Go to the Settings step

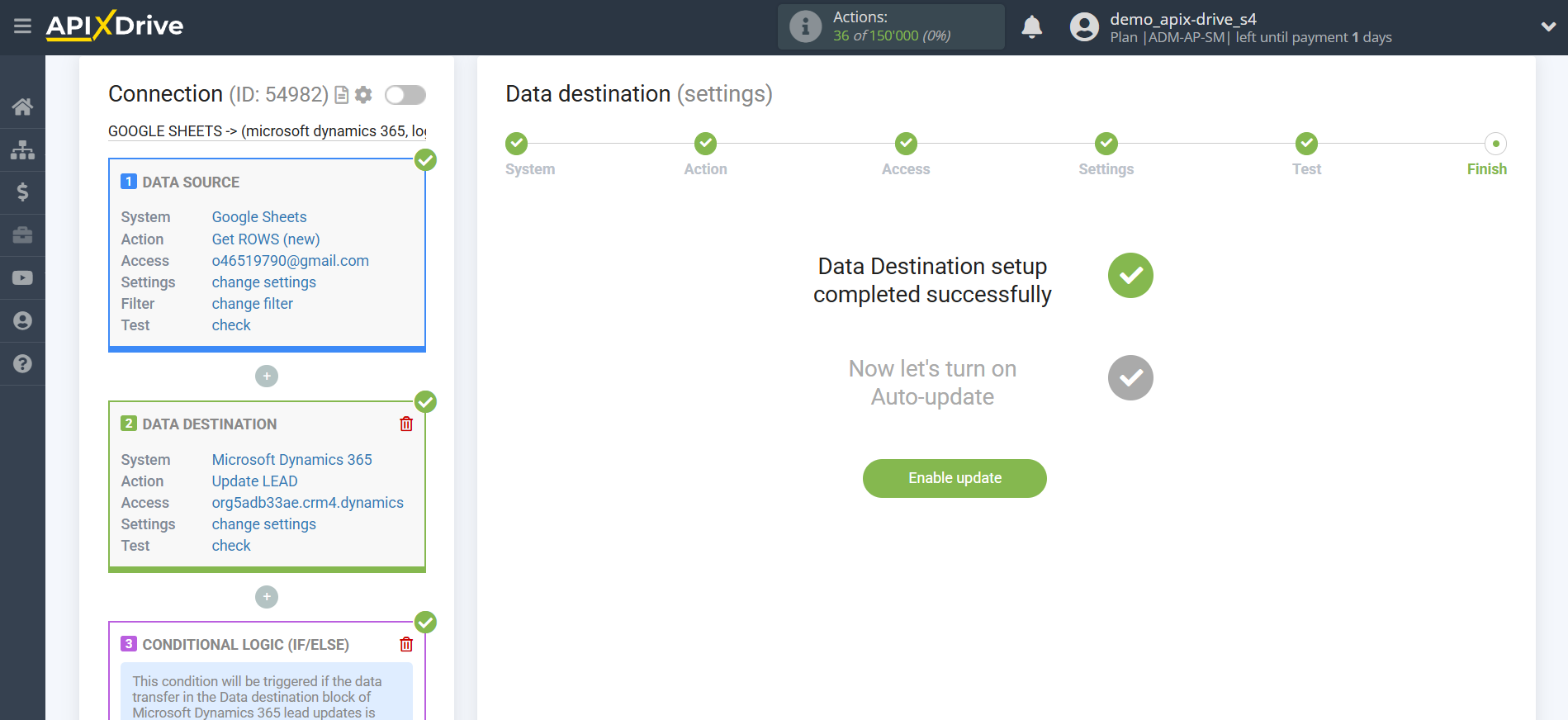pyautogui.click(x=1106, y=144)
